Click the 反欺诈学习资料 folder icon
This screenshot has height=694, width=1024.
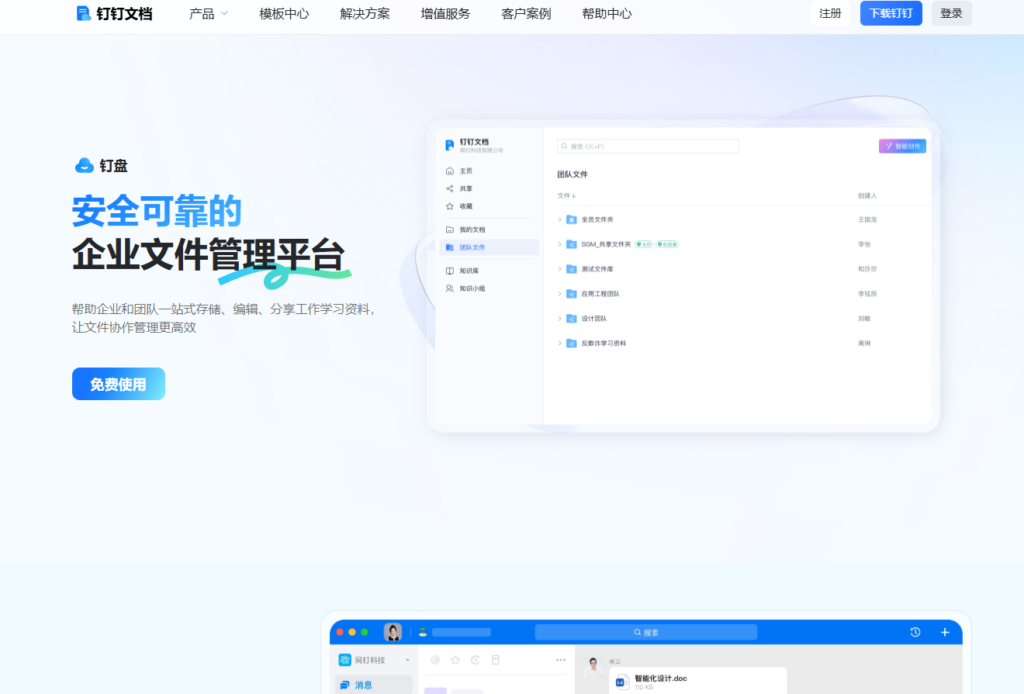coord(571,343)
